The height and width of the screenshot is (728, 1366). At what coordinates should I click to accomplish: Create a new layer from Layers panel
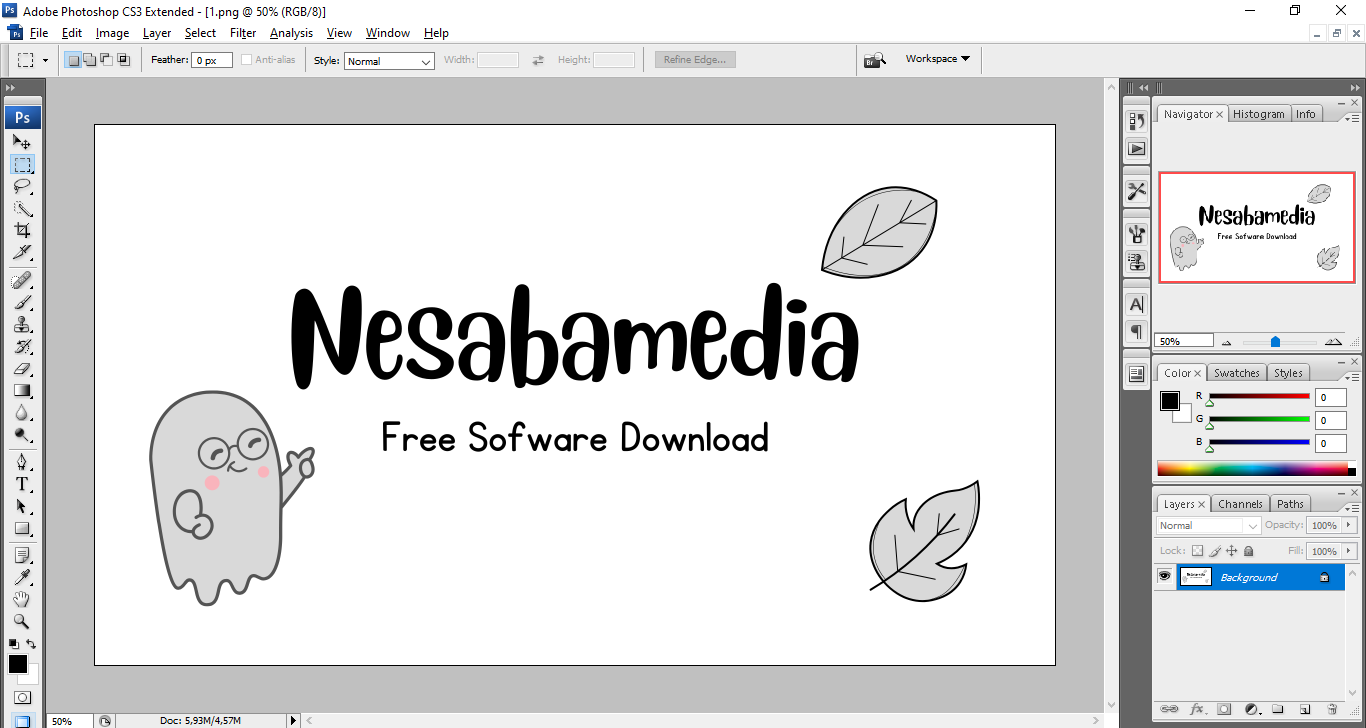pos(1304,709)
